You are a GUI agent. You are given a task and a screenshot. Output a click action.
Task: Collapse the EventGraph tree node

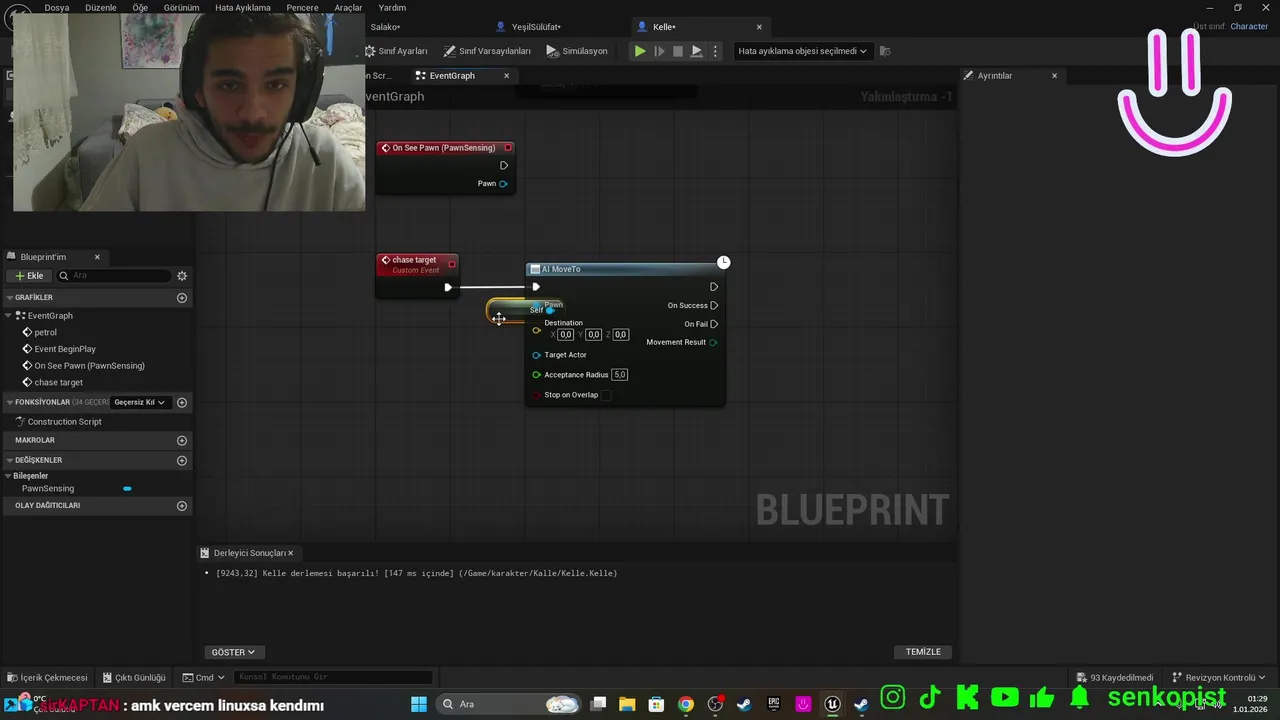9,316
